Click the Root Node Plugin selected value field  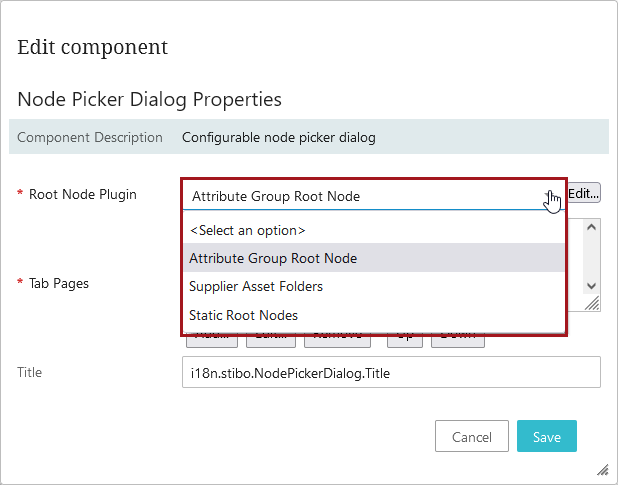pyautogui.click(x=363, y=196)
